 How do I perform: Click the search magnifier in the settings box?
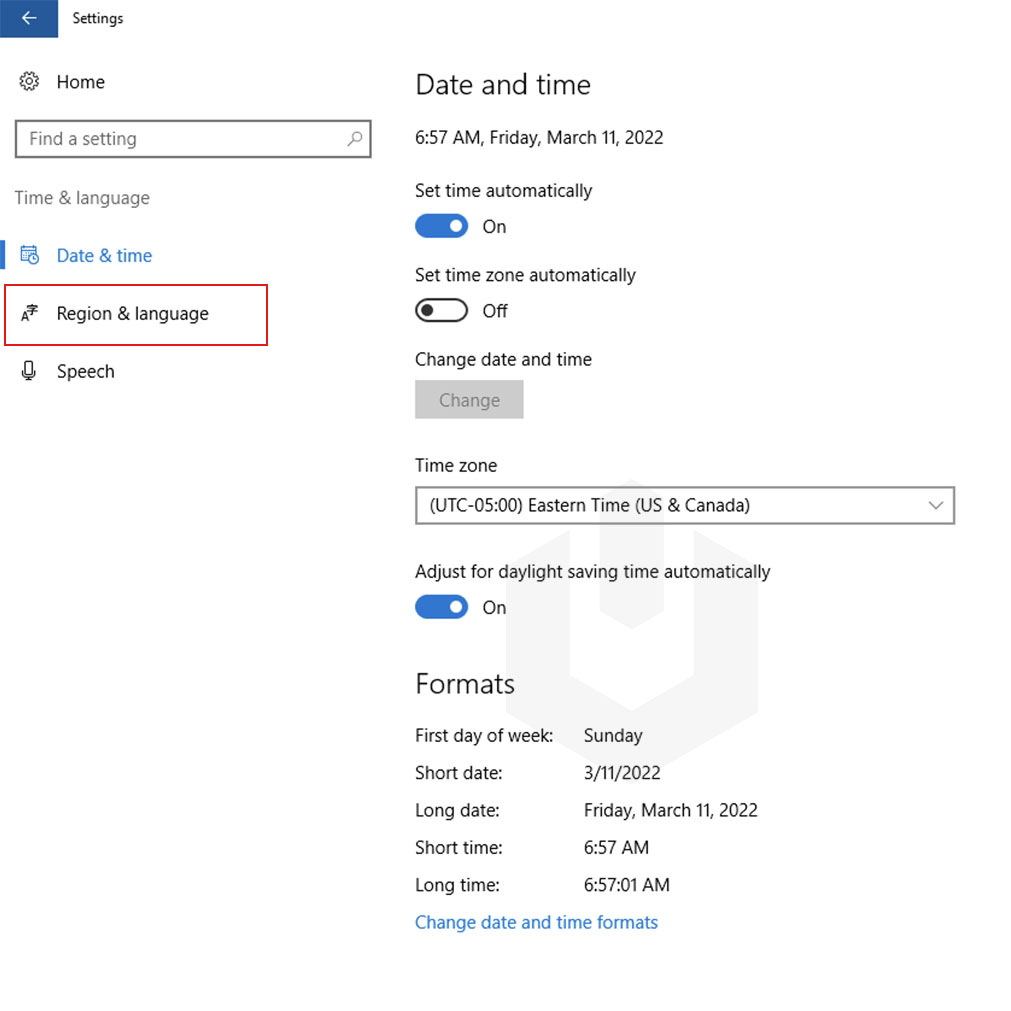point(354,139)
